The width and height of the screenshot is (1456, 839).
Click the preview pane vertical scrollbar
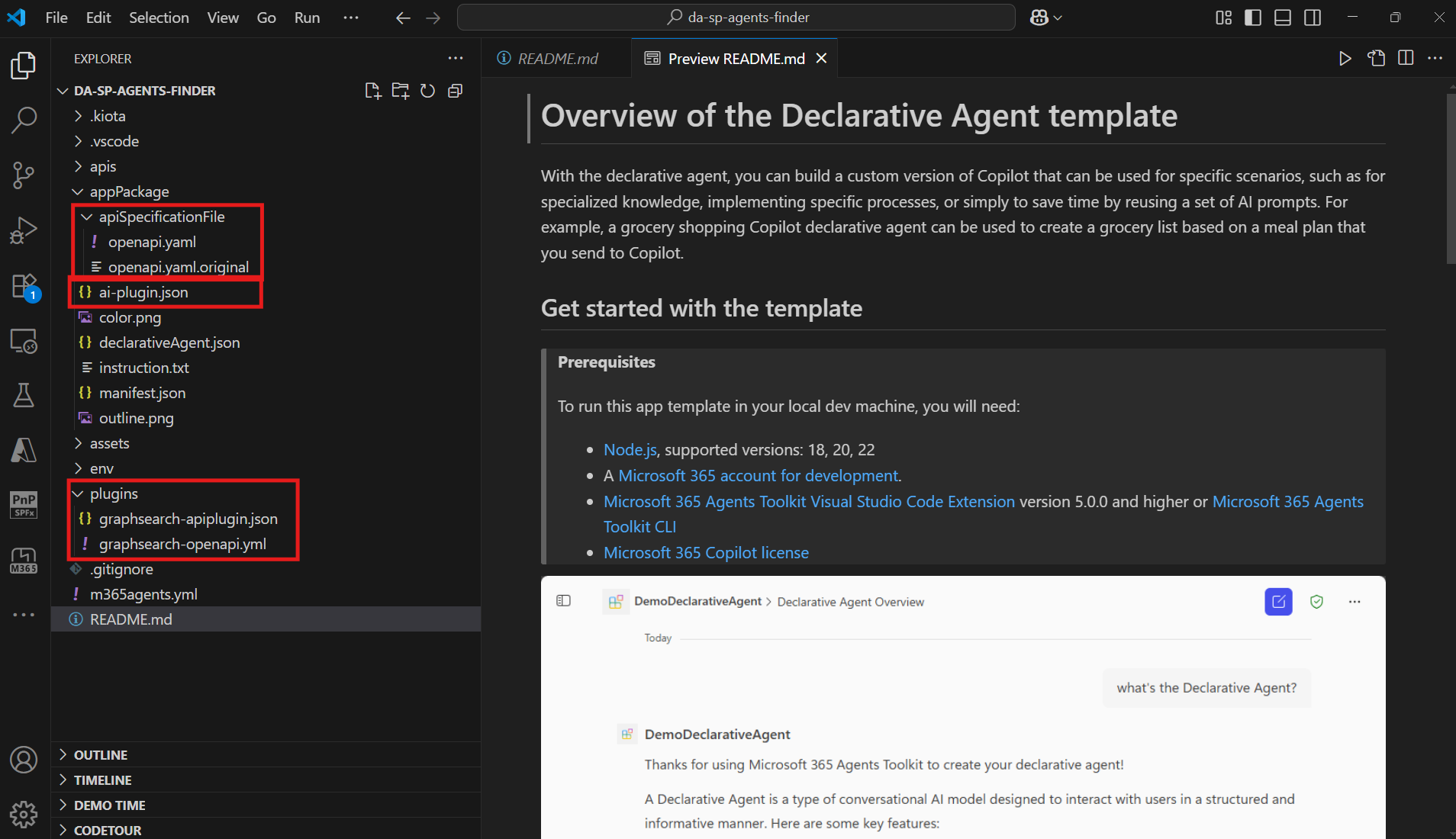point(1451,178)
